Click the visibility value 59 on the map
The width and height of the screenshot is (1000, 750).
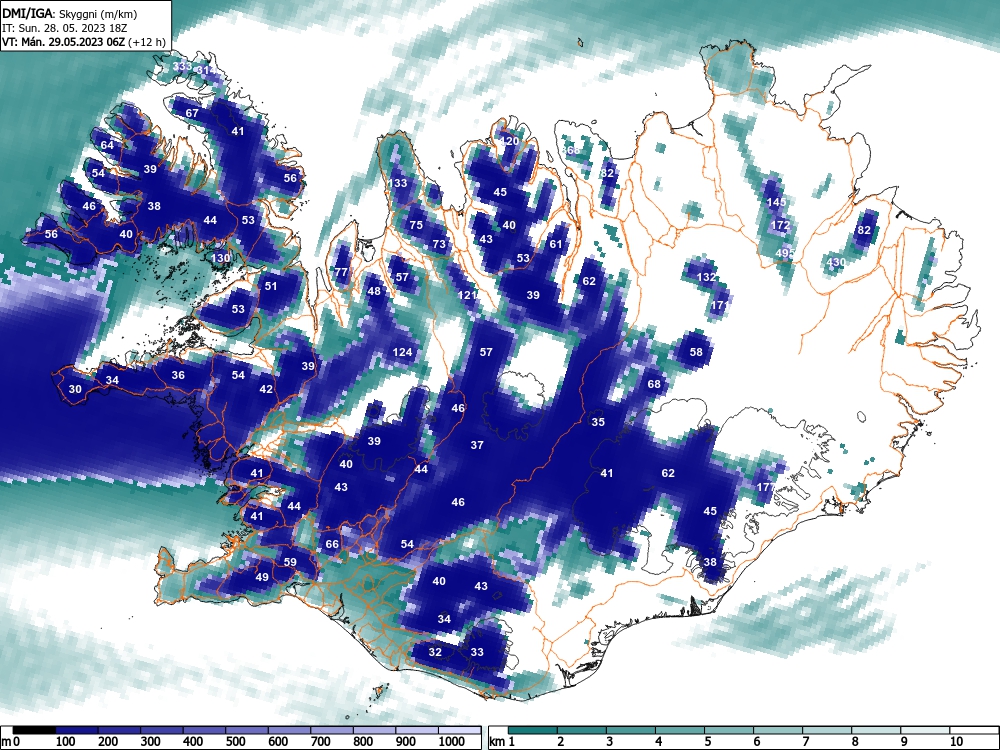pyautogui.click(x=290, y=562)
